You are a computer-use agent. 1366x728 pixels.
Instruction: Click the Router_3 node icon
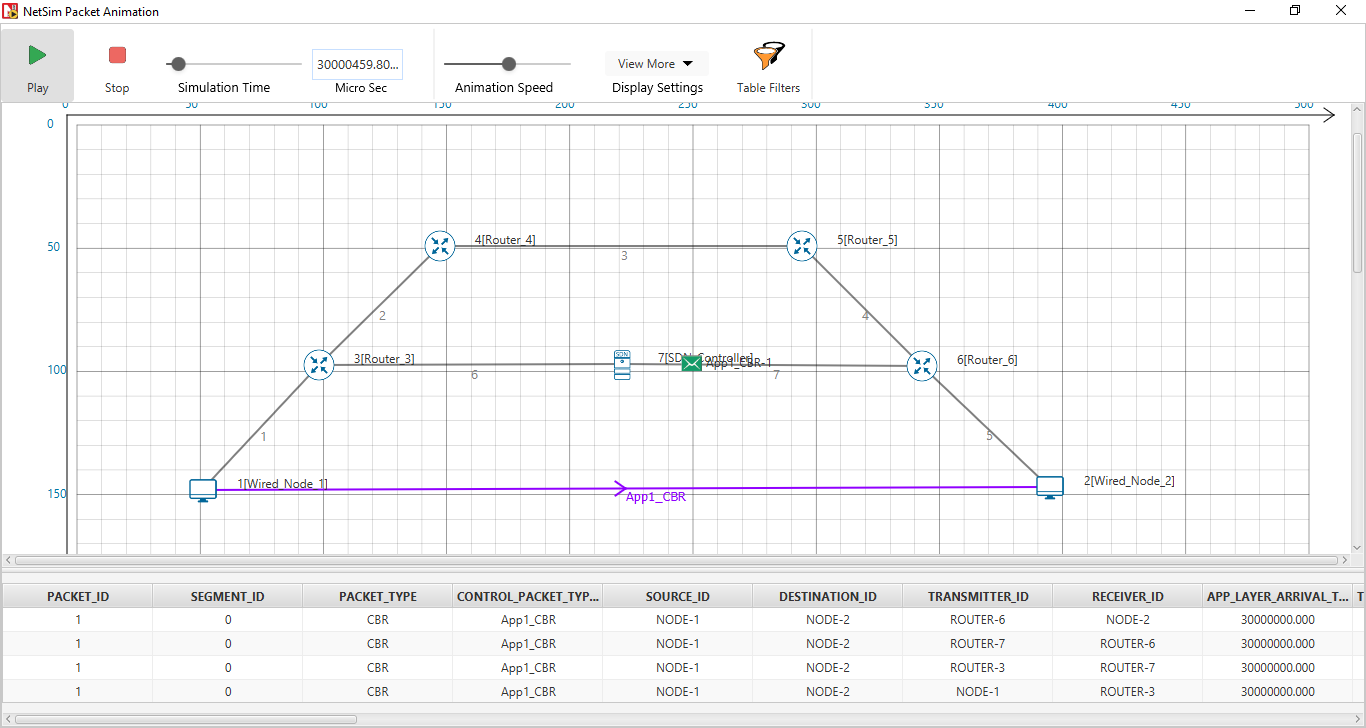point(319,365)
